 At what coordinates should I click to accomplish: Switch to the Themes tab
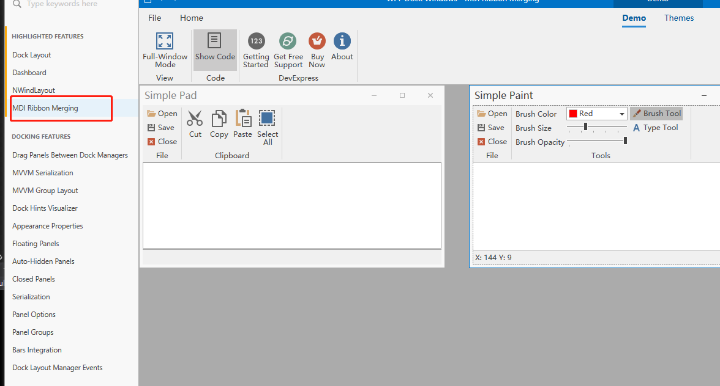679,18
